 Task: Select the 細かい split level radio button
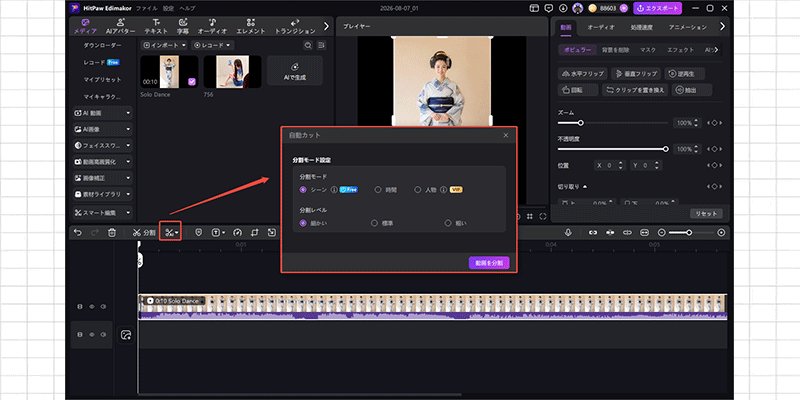(303, 223)
